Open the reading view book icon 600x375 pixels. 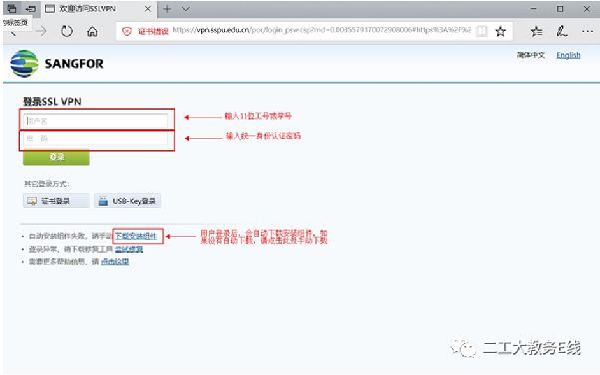pyautogui.click(x=481, y=31)
